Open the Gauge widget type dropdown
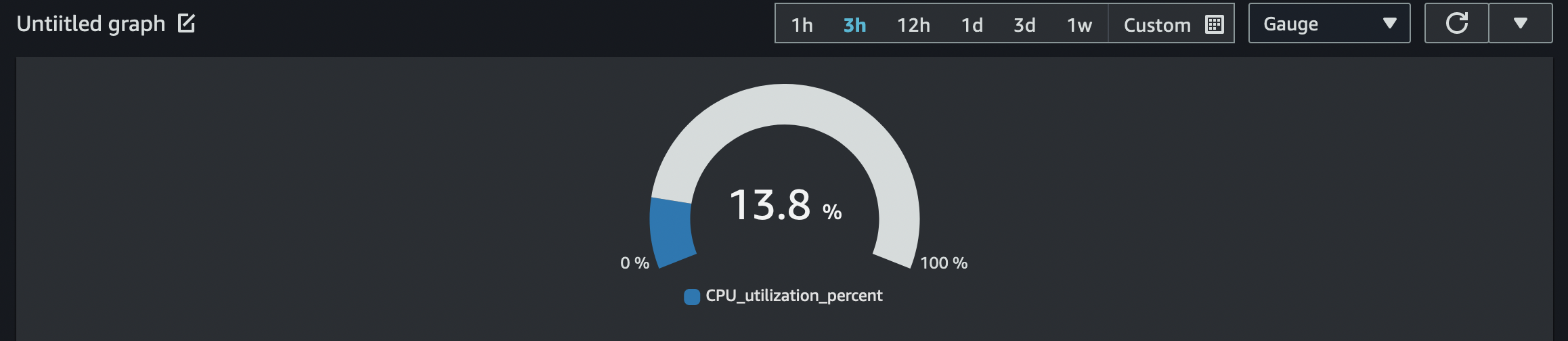 coord(1329,24)
